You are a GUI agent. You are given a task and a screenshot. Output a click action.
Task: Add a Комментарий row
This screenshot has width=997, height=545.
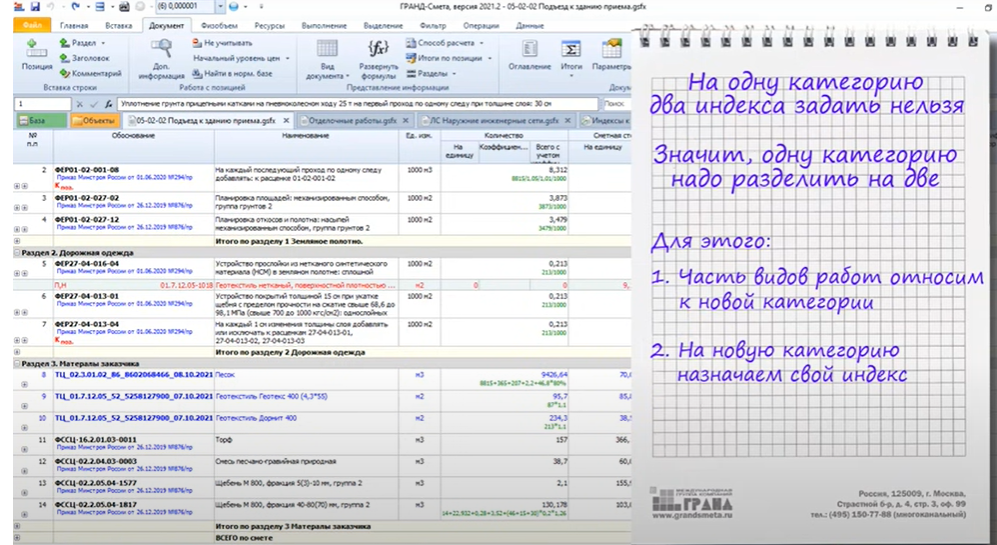[90, 73]
